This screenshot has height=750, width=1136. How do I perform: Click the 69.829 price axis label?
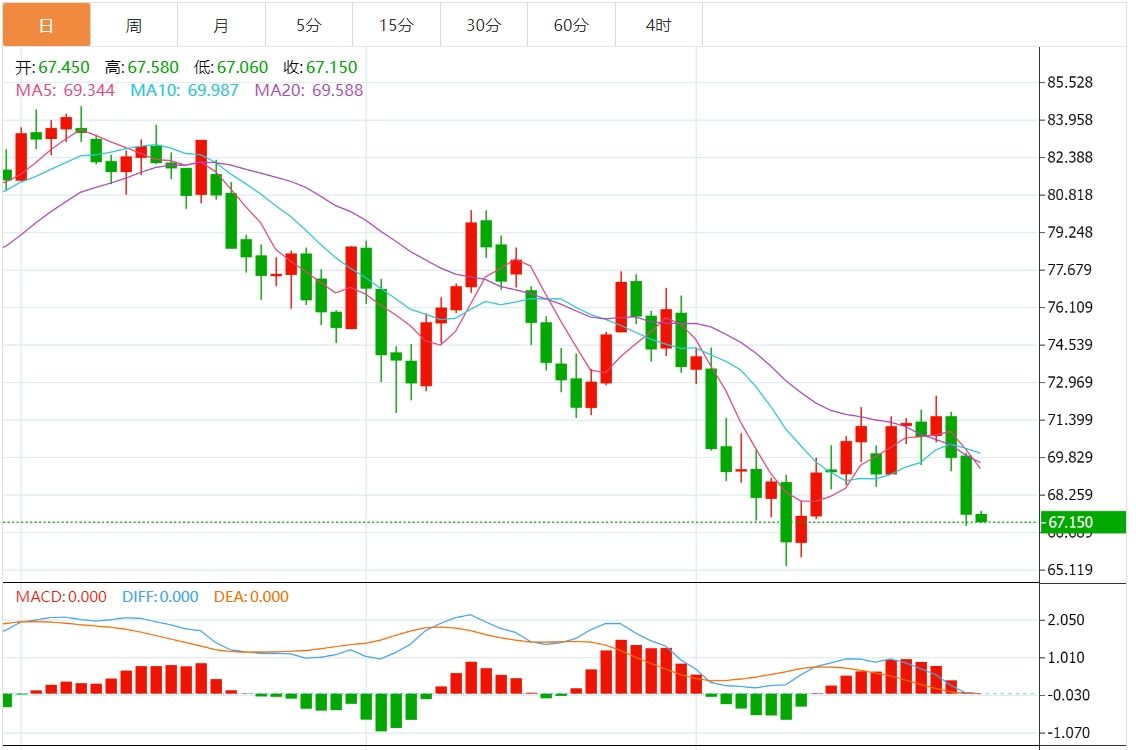(x=1070, y=457)
